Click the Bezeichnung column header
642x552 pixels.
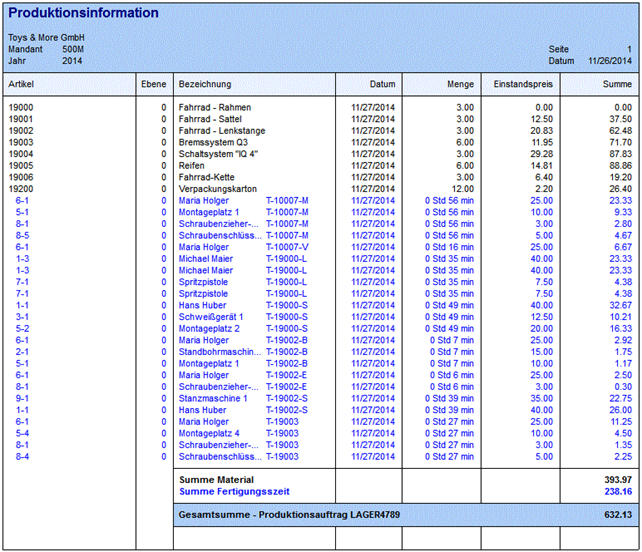tap(204, 84)
